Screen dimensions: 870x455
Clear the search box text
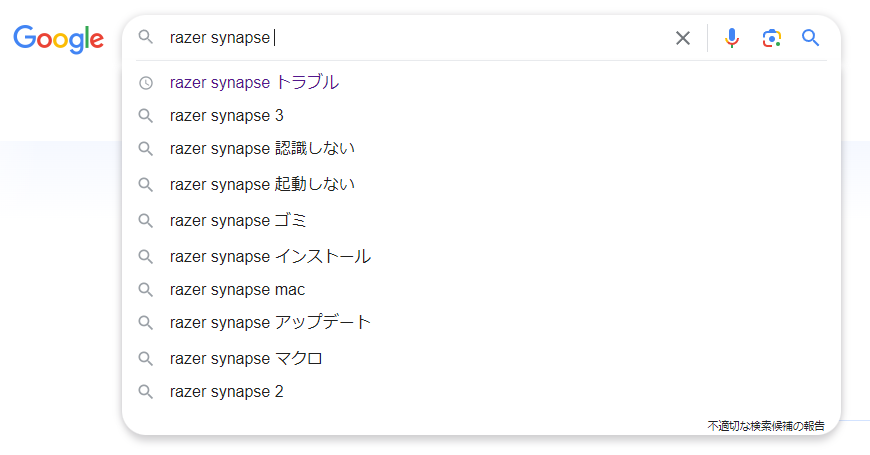(683, 38)
